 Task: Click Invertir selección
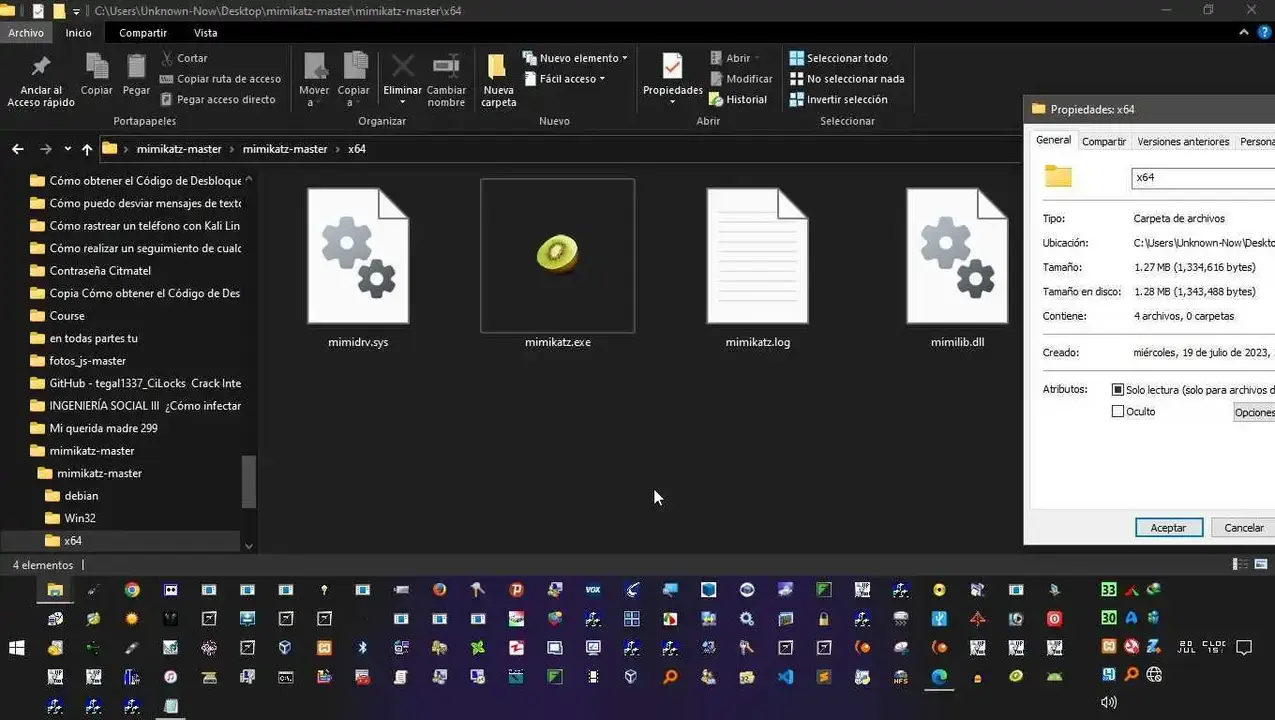[x=838, y=100]
